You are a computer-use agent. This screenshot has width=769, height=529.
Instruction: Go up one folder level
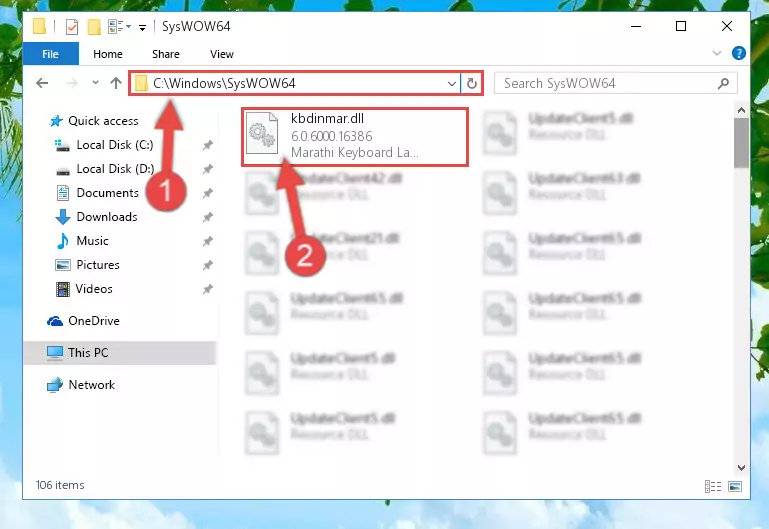116,83
